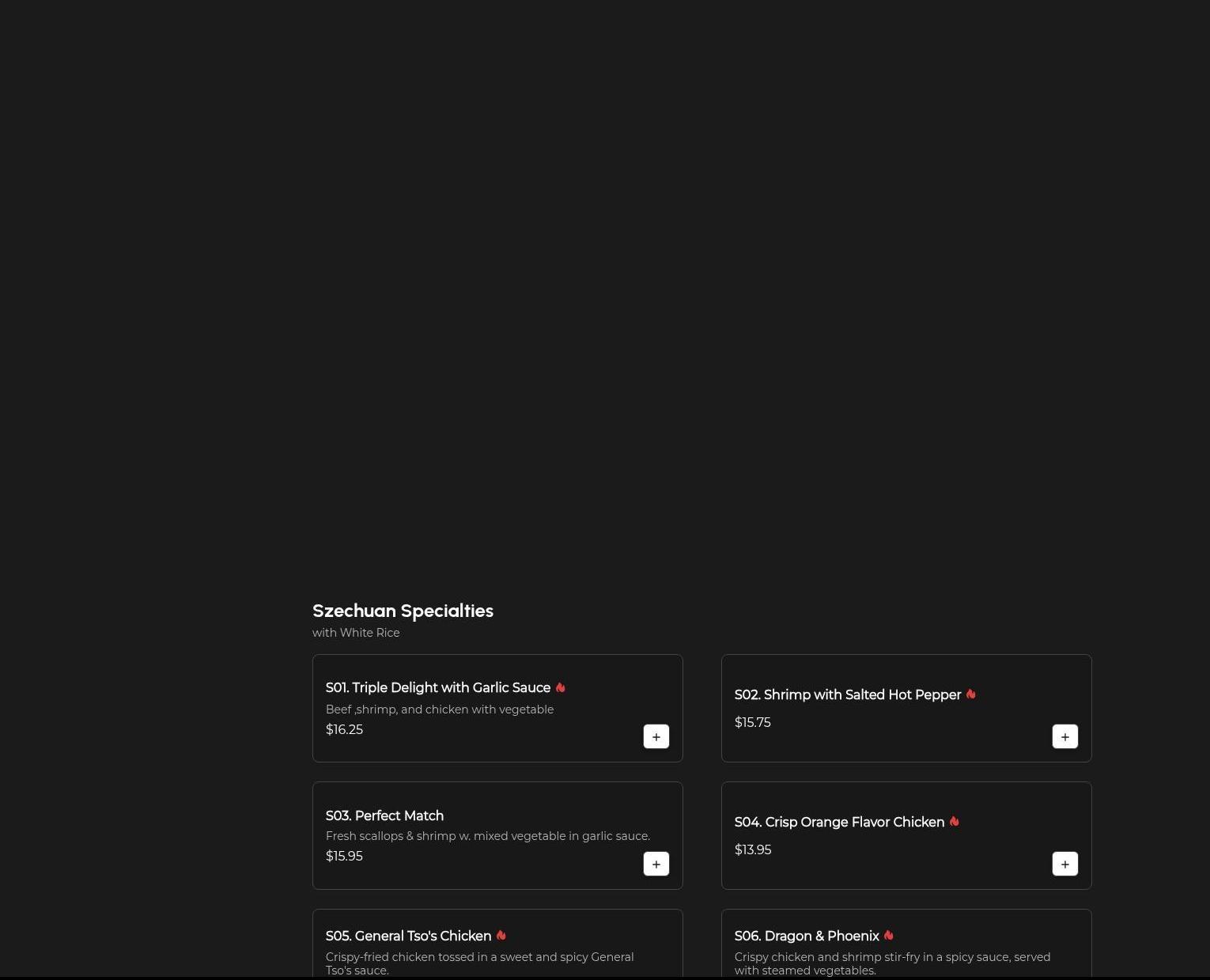This screenshot has height=980, width=1210.
Task: View S04. Crisp Orange Flavor Chicken details
Action: 906,835
